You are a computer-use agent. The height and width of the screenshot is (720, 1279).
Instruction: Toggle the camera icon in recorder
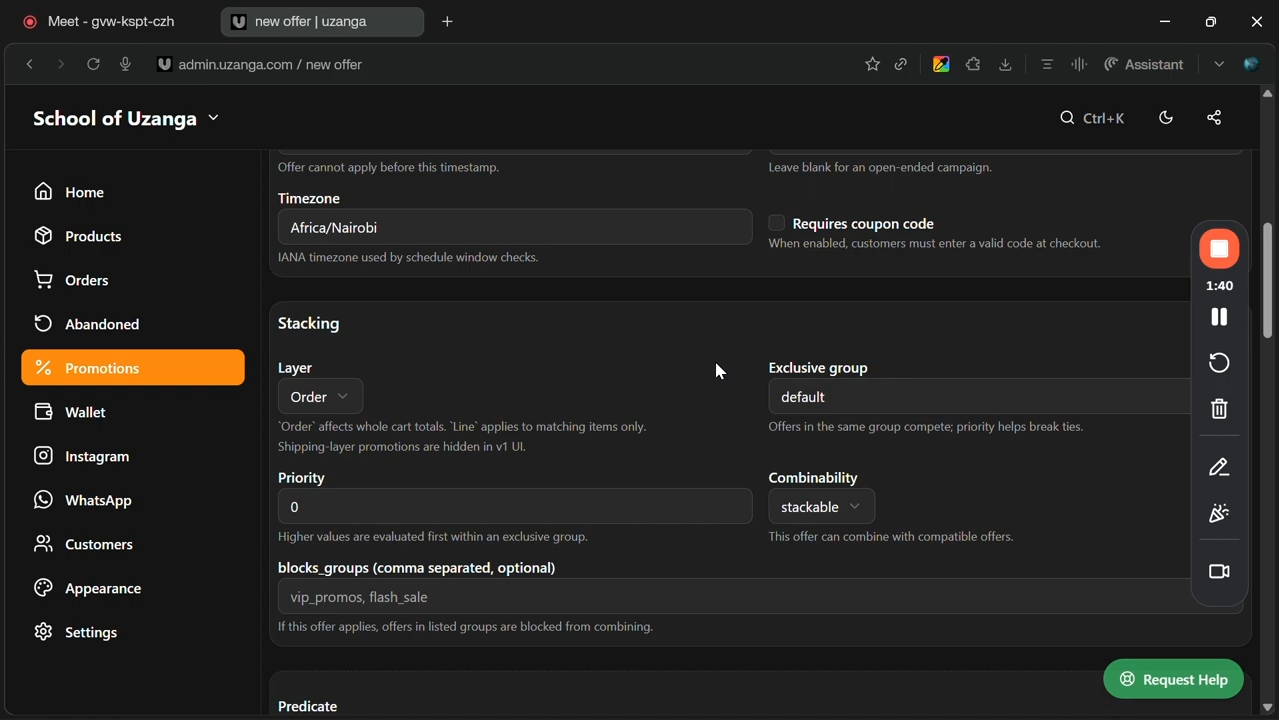tap(1219, 571)
